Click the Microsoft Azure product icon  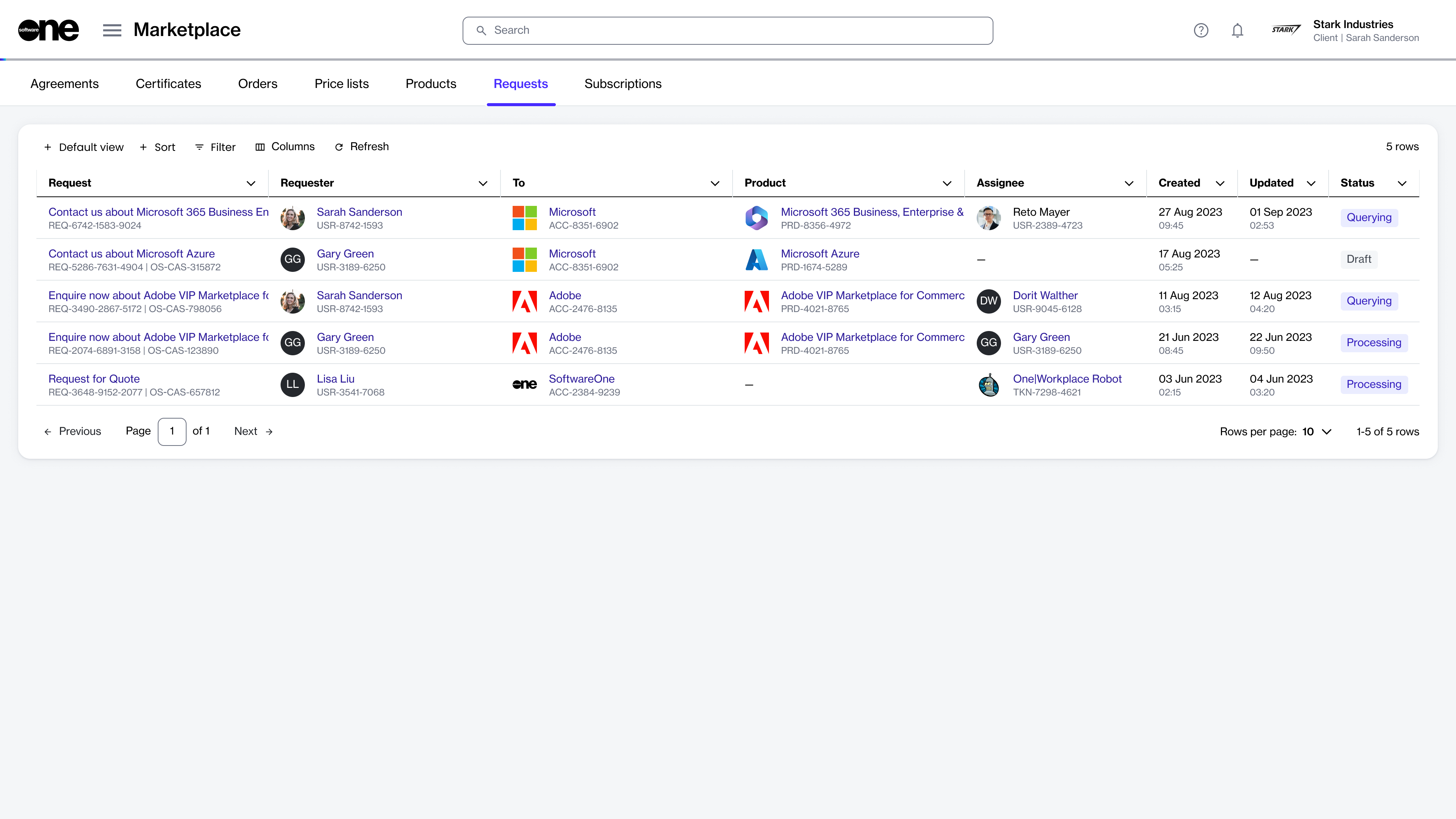click(756, 260)
